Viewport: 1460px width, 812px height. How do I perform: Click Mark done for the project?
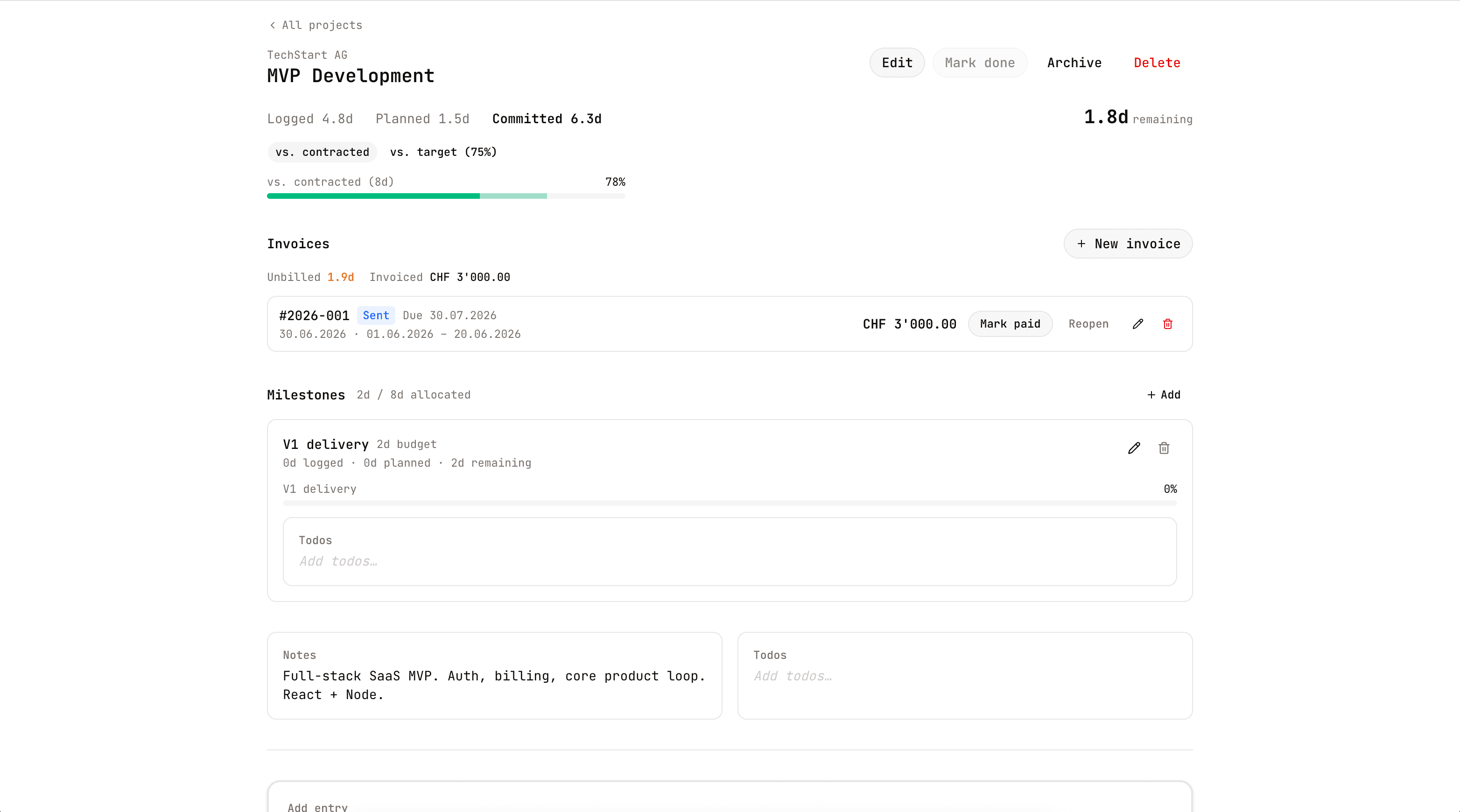[x=980, y=63]
